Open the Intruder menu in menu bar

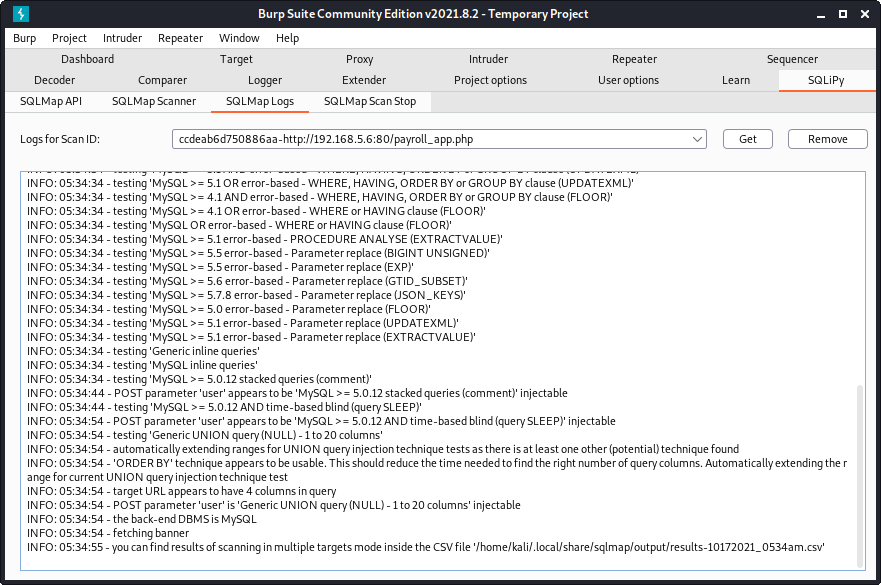(x=122, y=38)
